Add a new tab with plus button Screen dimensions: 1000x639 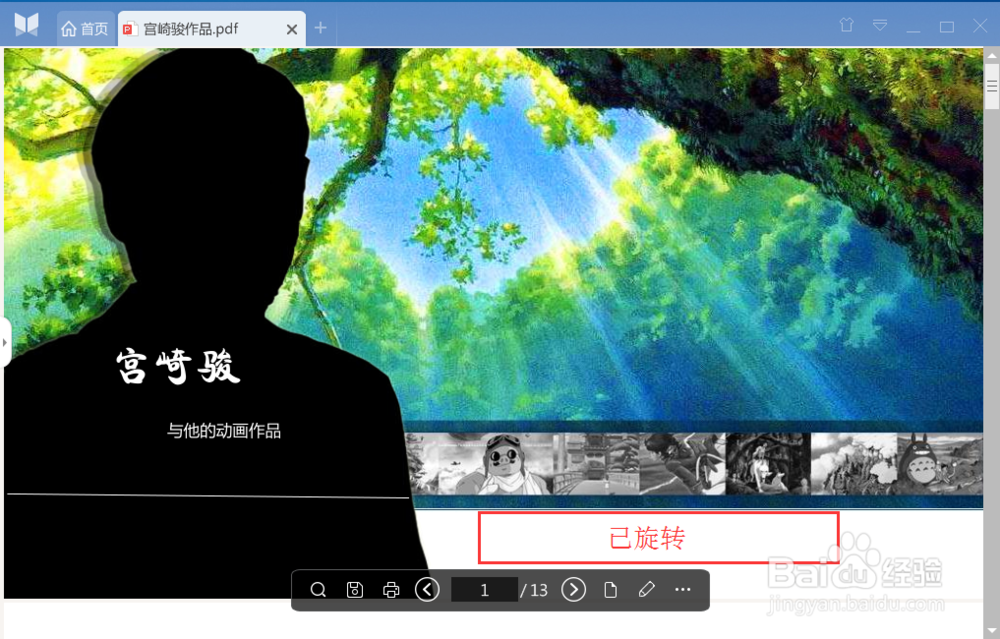320,28
